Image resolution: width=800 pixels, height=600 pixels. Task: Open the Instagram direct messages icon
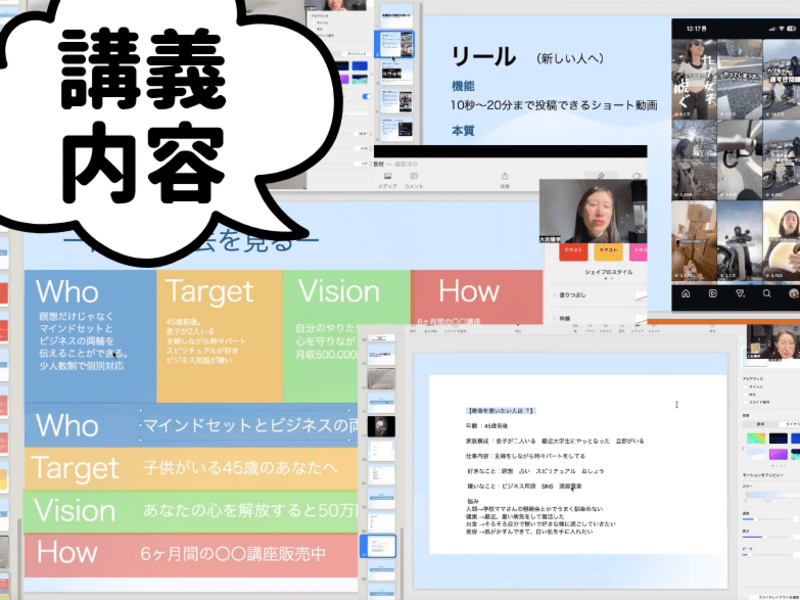pyautogui.click(x=740, y=294)
